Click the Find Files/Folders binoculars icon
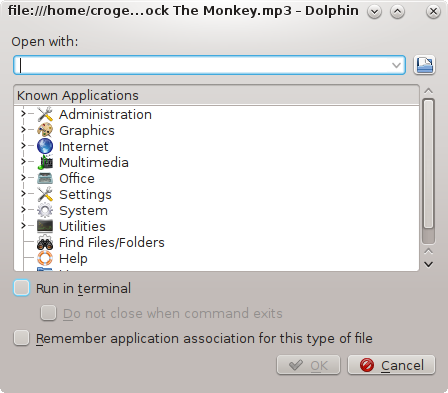Viewport: 448px width, 393px height. coord(45,242)
